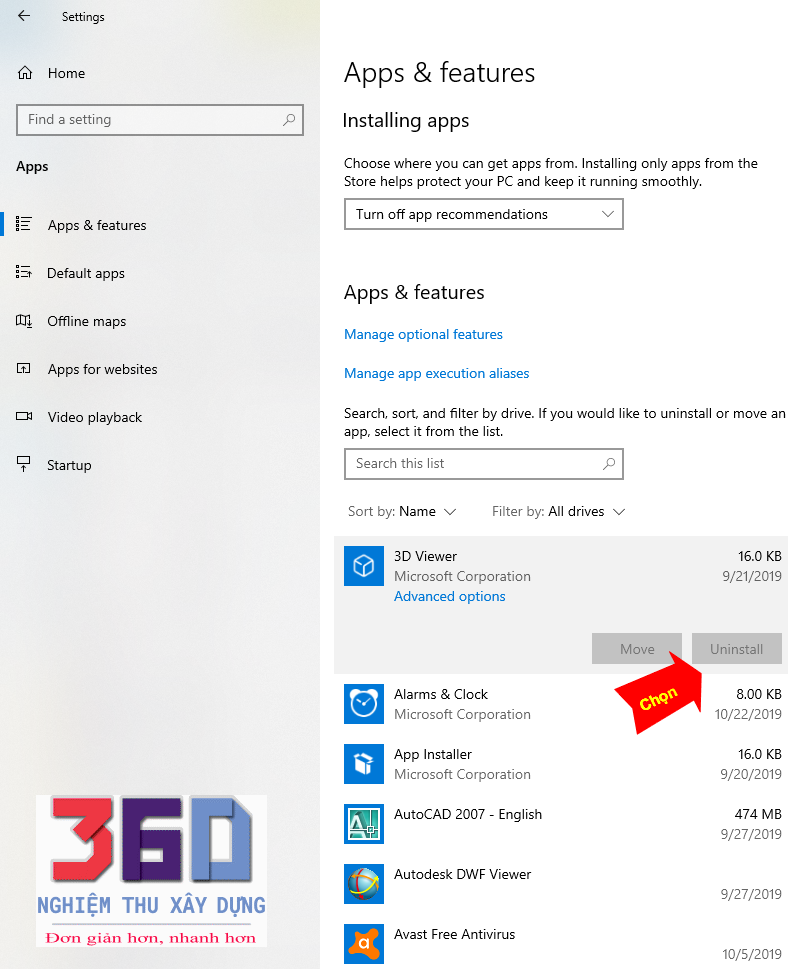Go to Video playback section
788x969 pixels.
coord(95,418)
